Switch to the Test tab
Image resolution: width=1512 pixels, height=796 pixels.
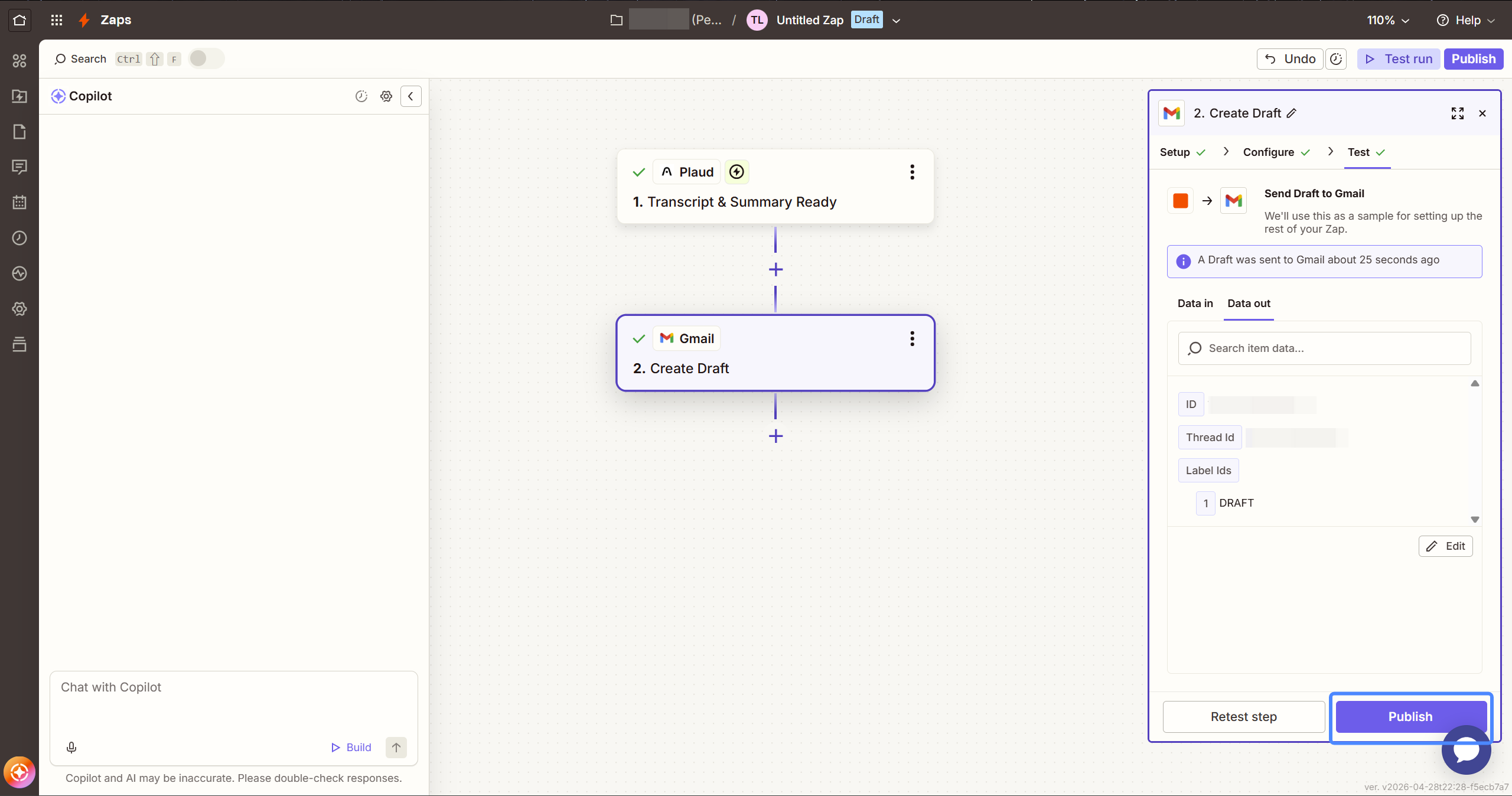pos(1366,152)
